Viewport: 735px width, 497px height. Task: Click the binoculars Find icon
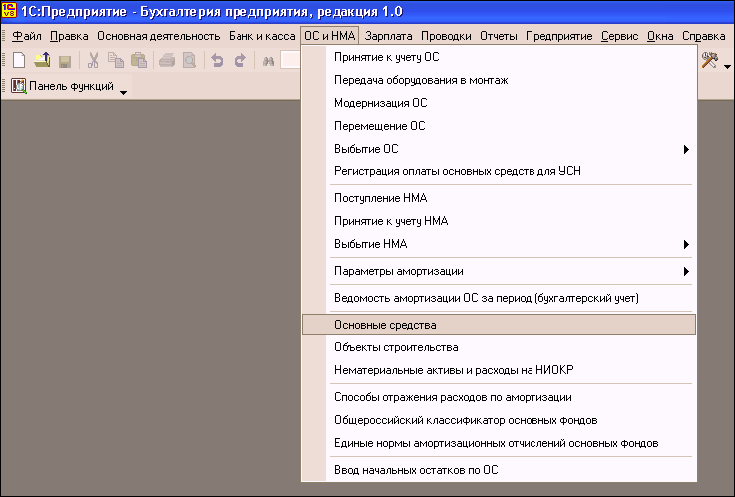coord(268,61)
